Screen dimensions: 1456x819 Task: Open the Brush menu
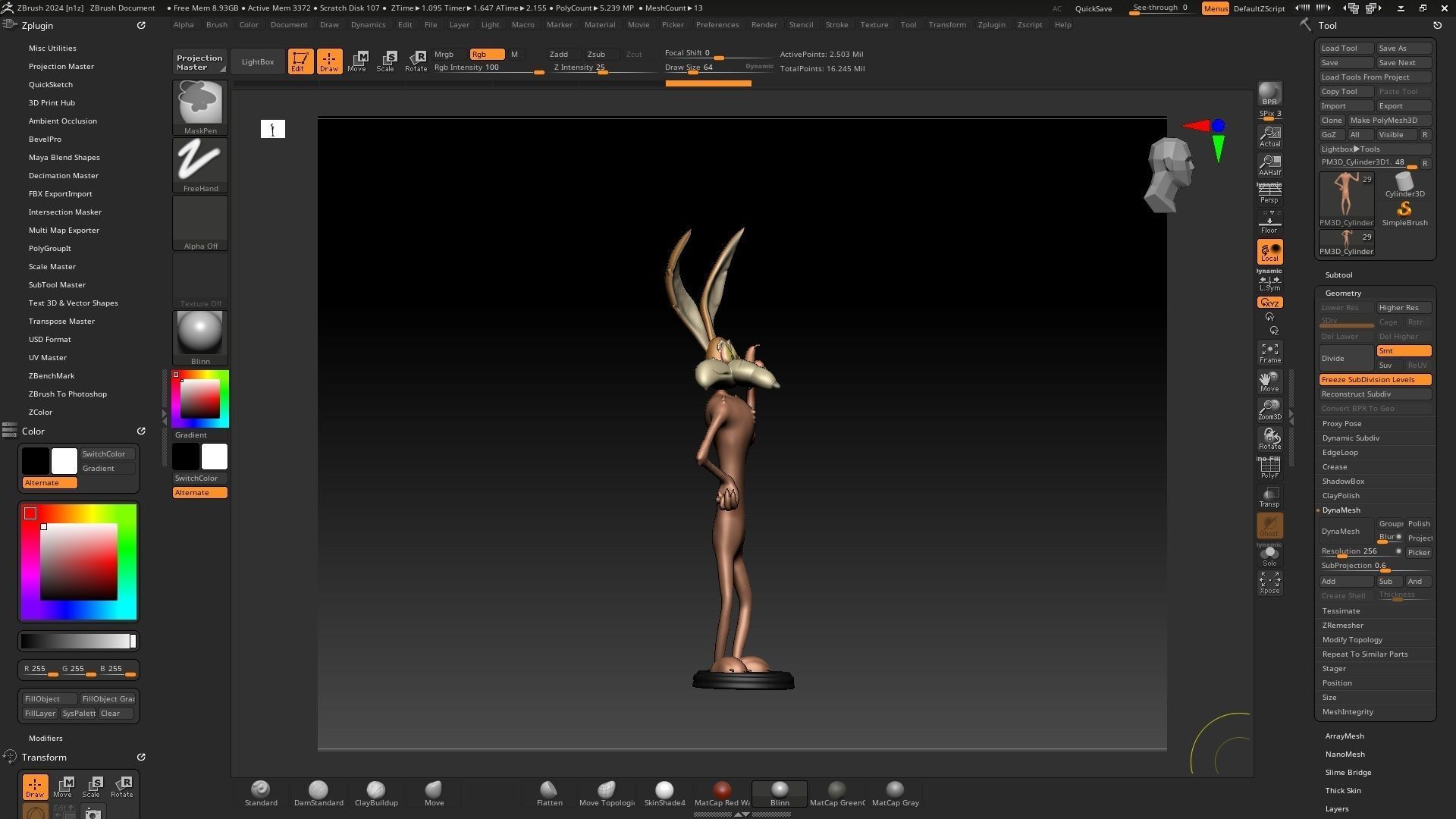(x=216, y=24)
